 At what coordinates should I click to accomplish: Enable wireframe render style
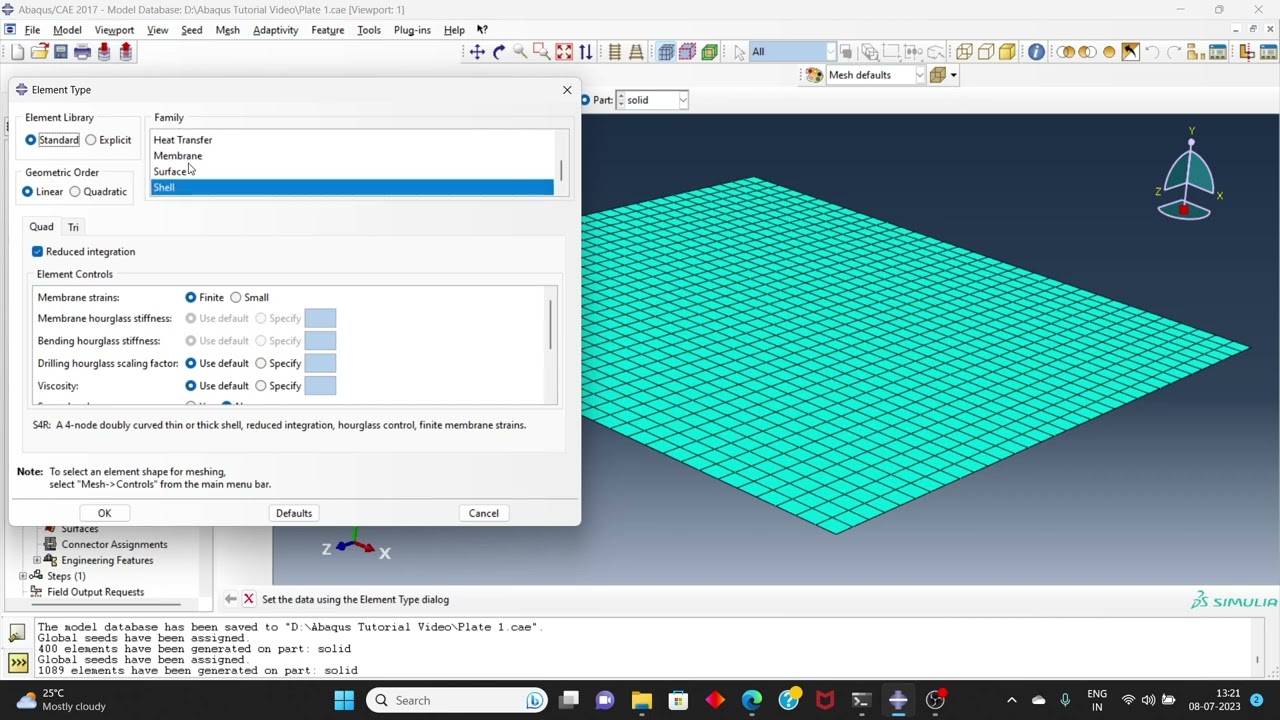[965, 52]
